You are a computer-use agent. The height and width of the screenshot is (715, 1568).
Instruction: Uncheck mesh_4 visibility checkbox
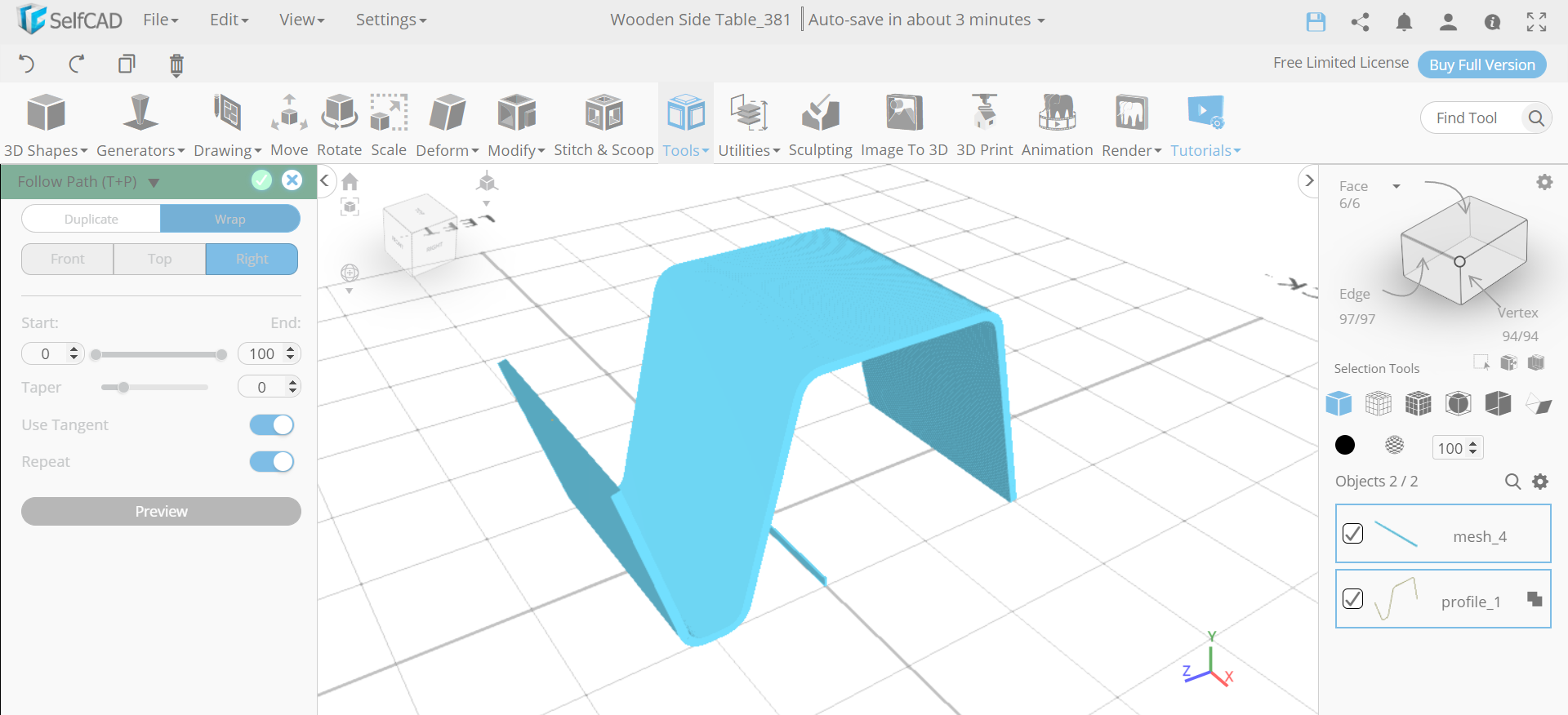pyautogui.click(x=1352, y=534)
